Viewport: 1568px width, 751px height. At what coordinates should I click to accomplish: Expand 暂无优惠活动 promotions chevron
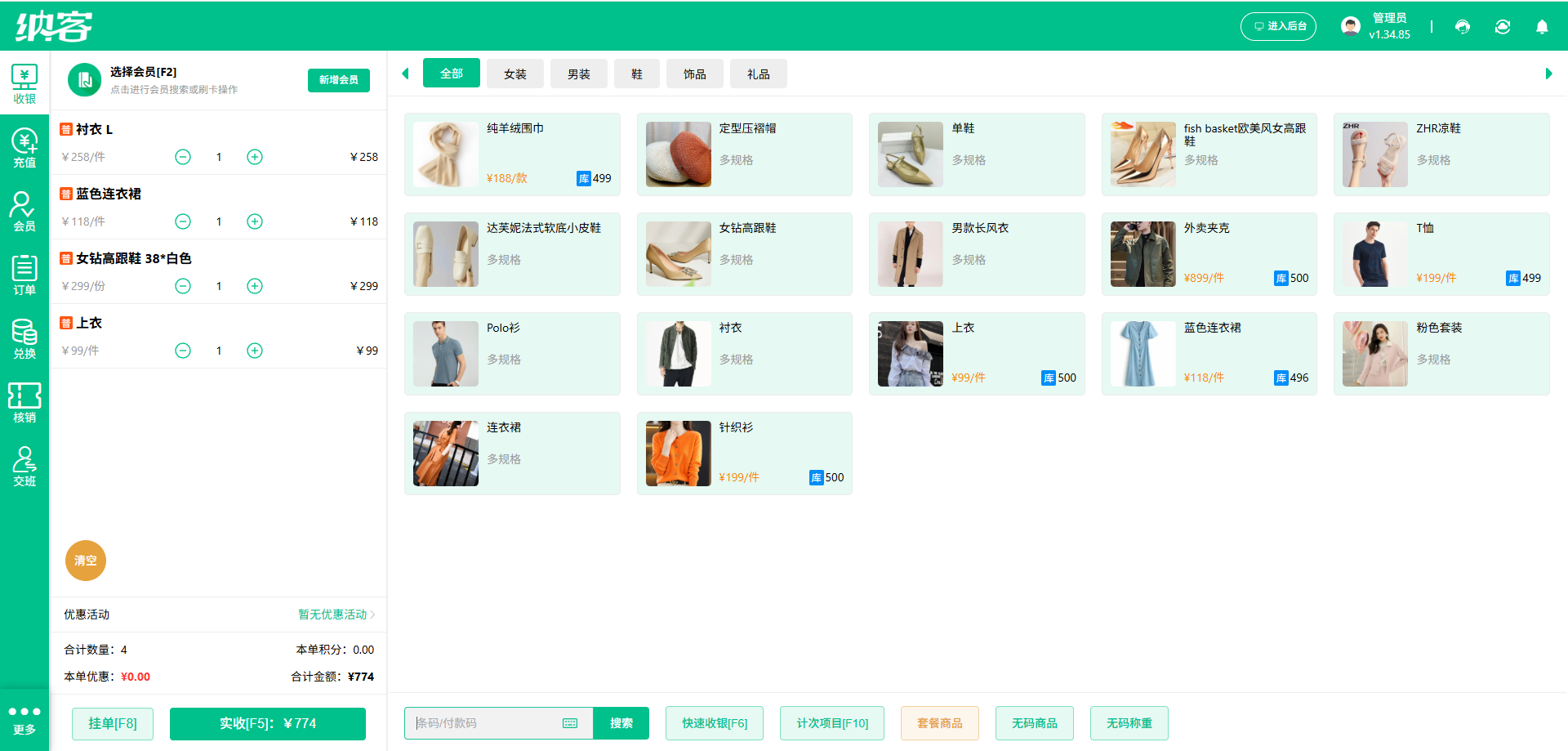(x=372, y=615)
